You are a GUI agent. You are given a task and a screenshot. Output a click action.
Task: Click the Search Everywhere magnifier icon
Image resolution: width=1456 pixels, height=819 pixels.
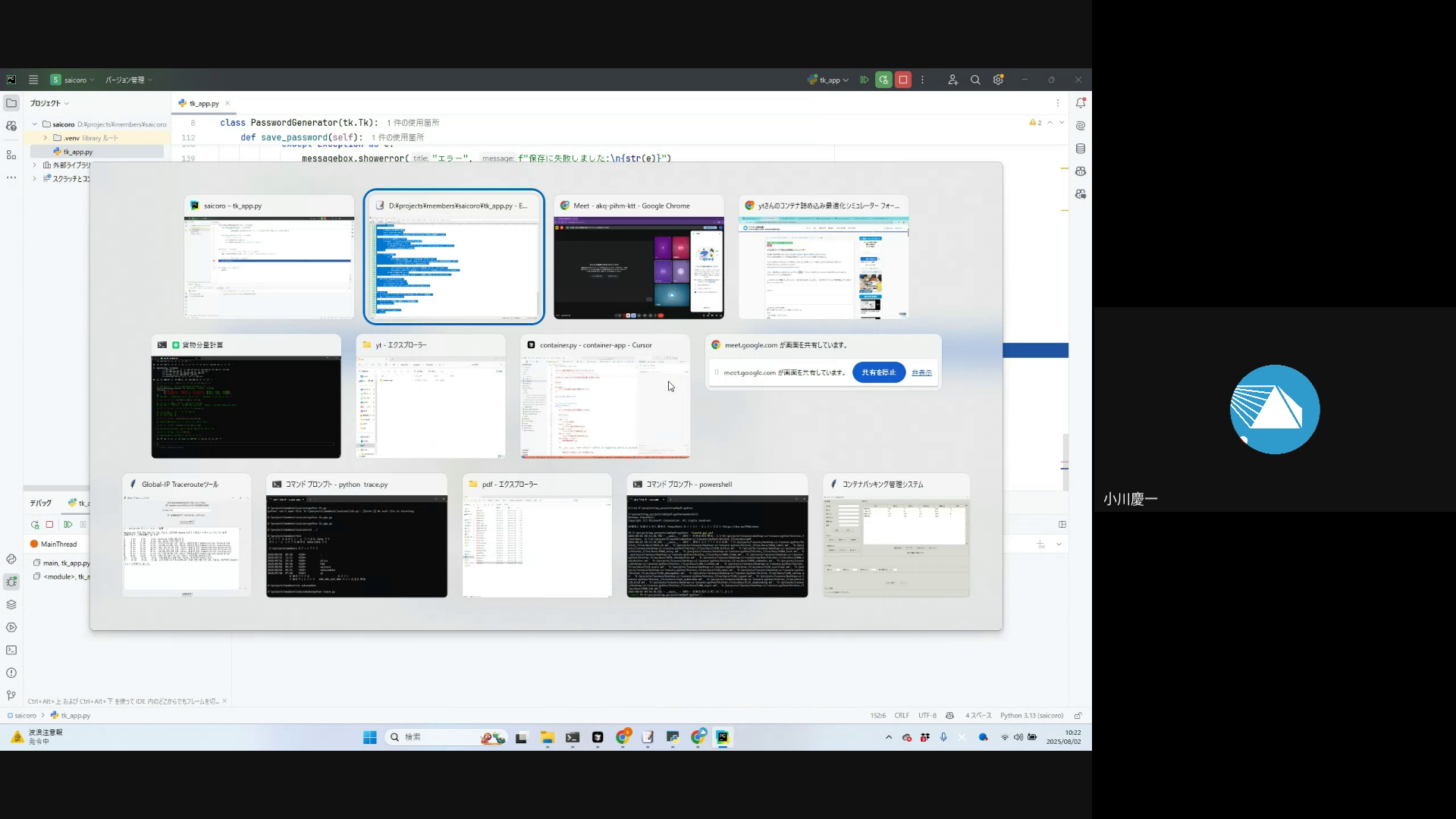click(x=975, y=80)
